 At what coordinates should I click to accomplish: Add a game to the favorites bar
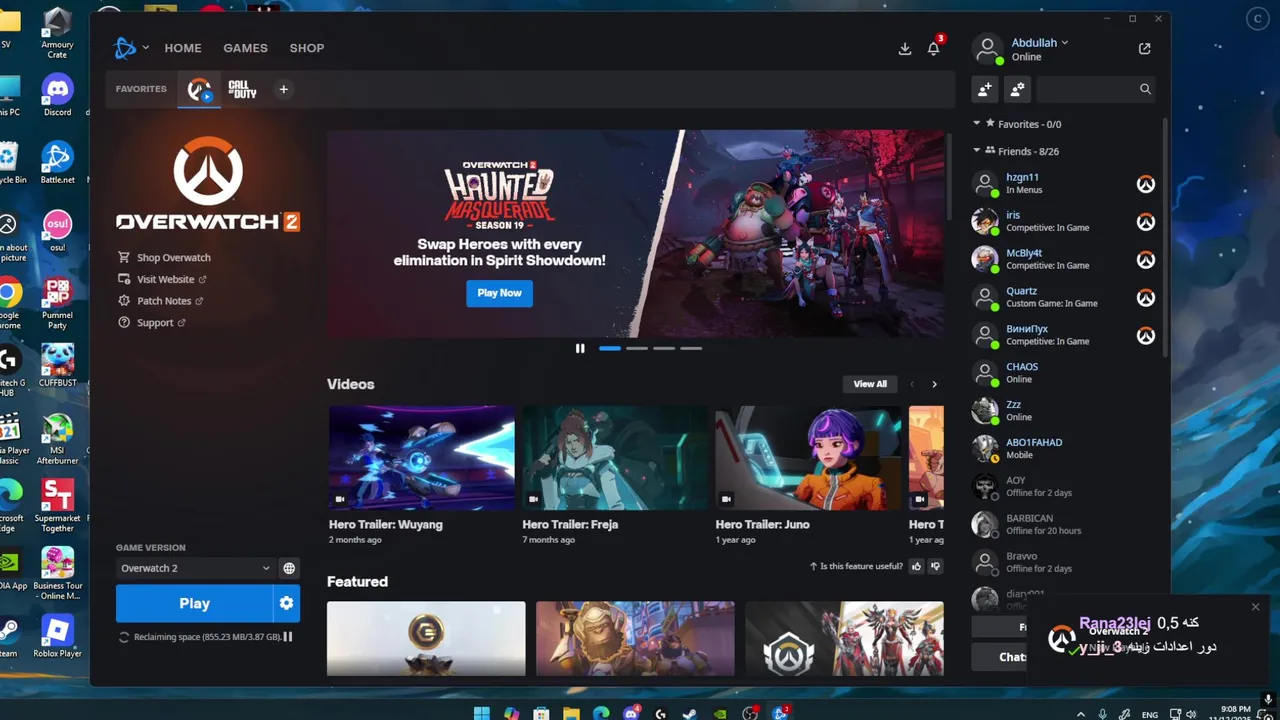(283, 89)
